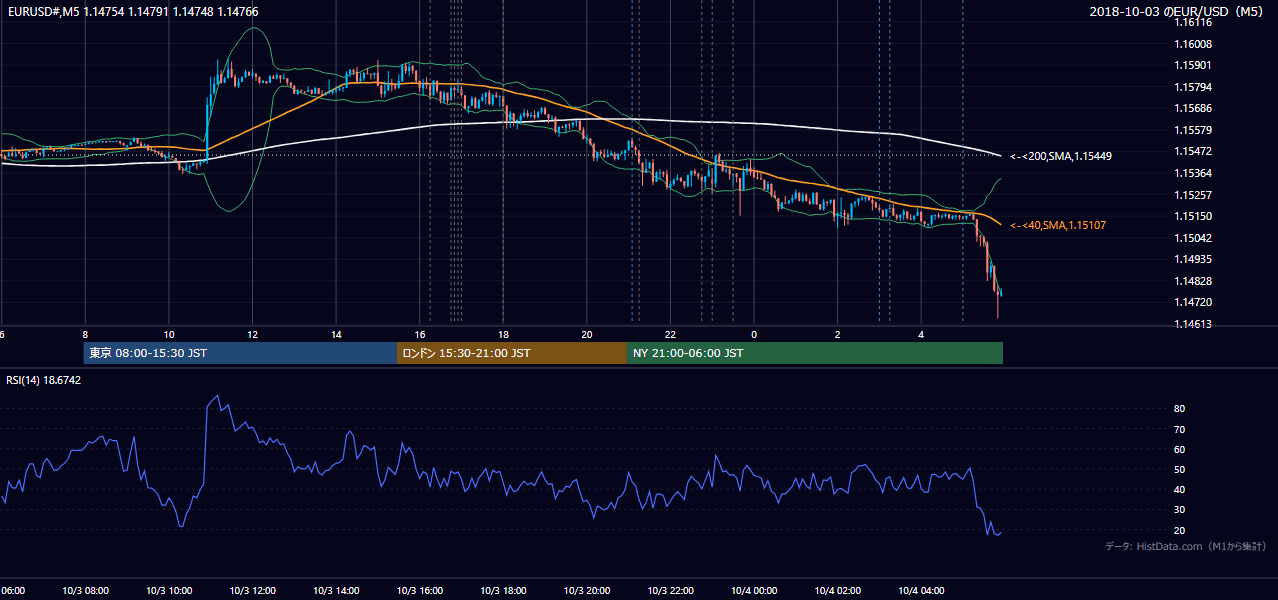Click price level 1.15579 on axis
Viewport: 1278px width, 600px height.
[1195, 130]
